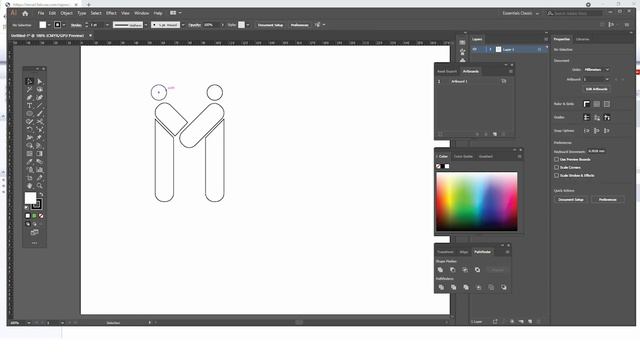Select the Artboard tool
The height and width of the screenshot is (360, 640).
[x=29, y=178]
